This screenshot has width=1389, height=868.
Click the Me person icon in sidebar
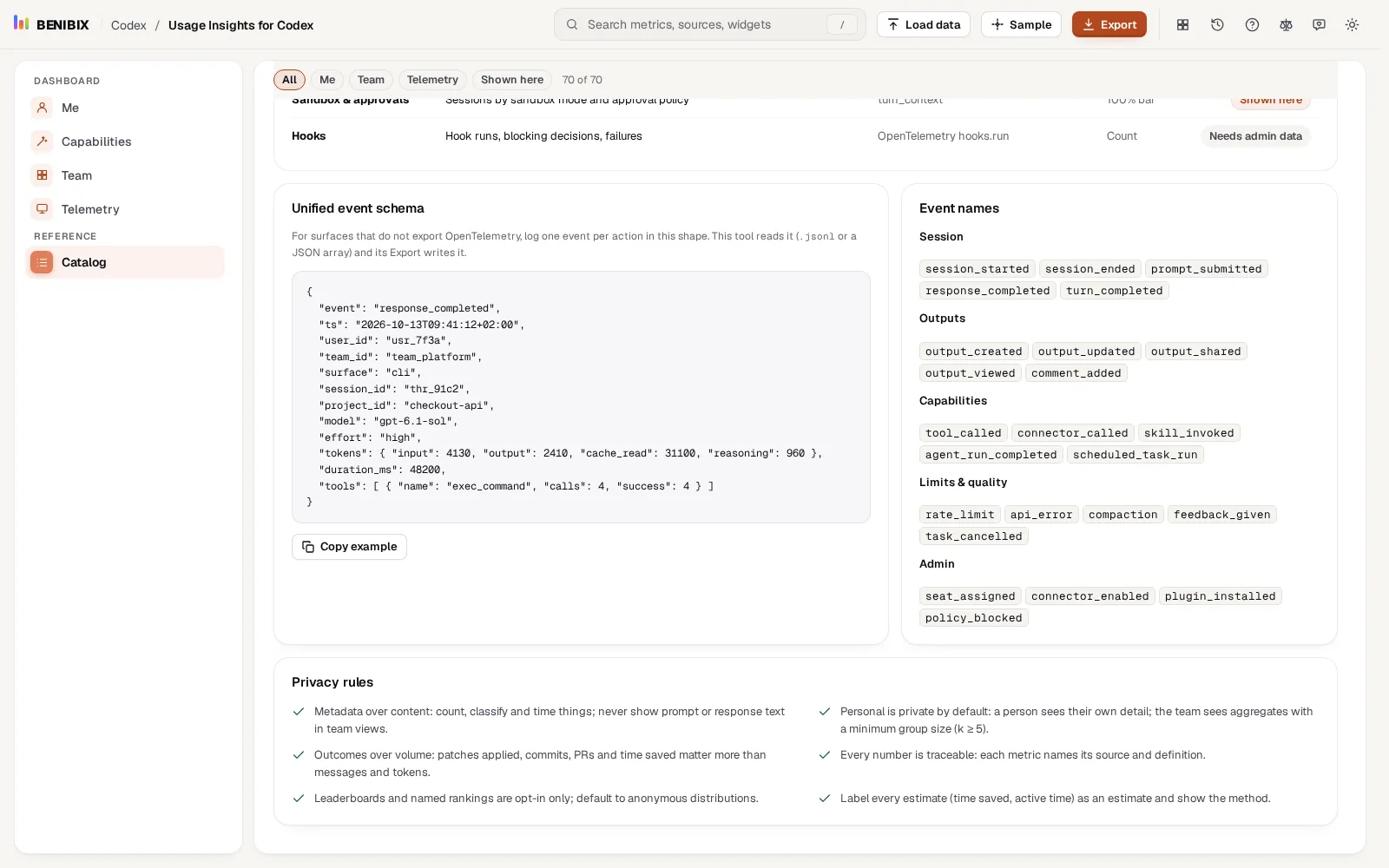point(42,108)
